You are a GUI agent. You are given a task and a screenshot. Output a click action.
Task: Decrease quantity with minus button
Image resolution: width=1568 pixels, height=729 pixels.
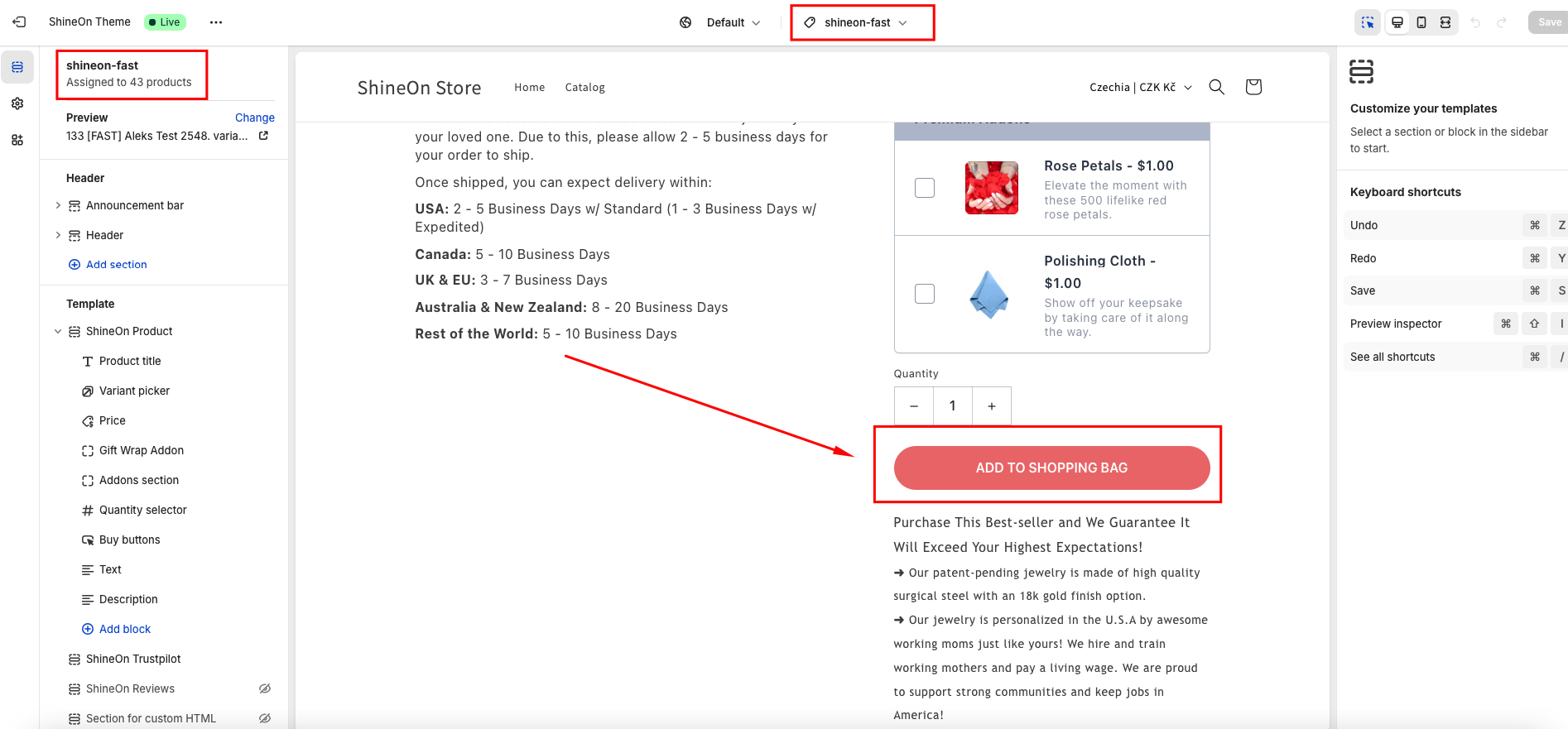coord(914,405)
